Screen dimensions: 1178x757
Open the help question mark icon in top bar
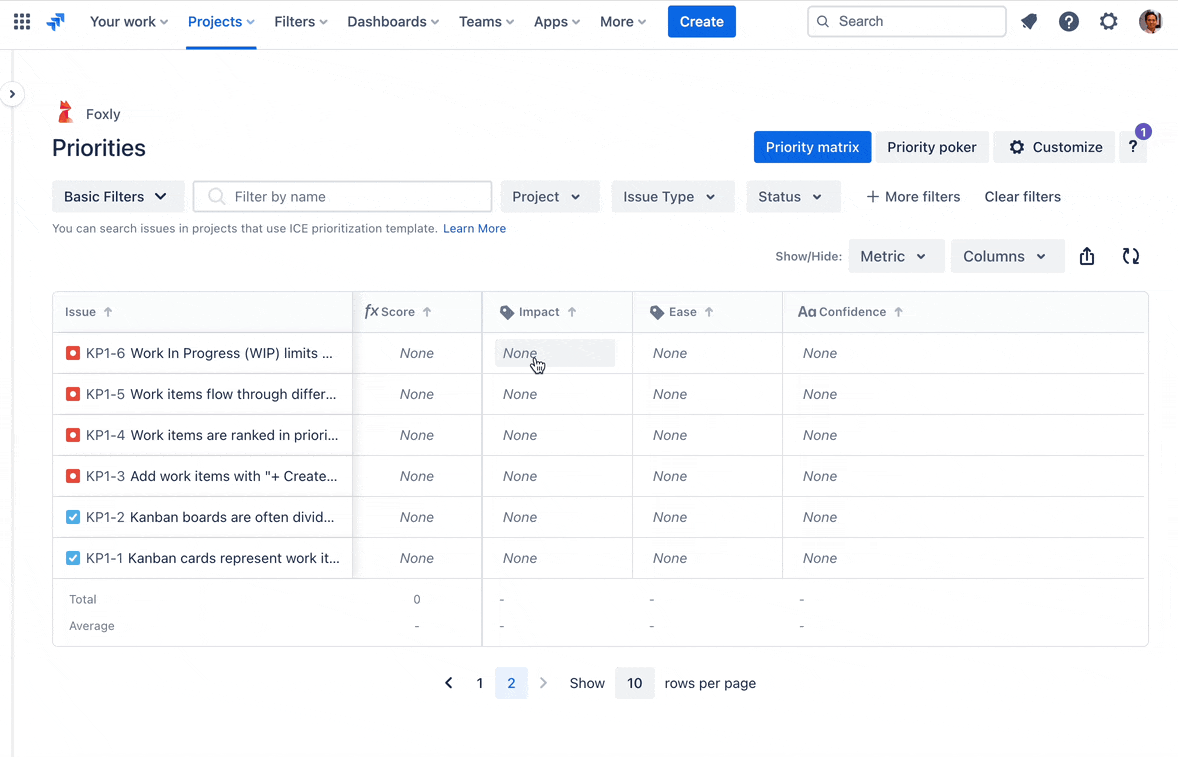coord(1068,22)
